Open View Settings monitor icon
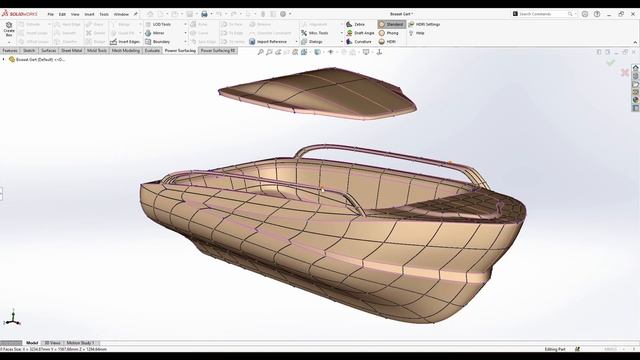Image resolution: width=640 pixels, height=360 pixels. point(366,52)
